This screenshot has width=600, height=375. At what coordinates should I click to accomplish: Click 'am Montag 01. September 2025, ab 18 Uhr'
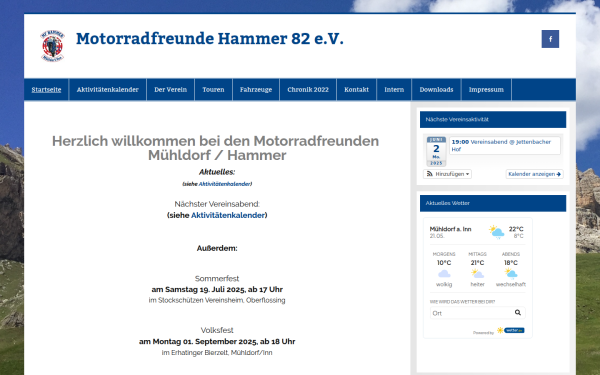coord(217,341)
